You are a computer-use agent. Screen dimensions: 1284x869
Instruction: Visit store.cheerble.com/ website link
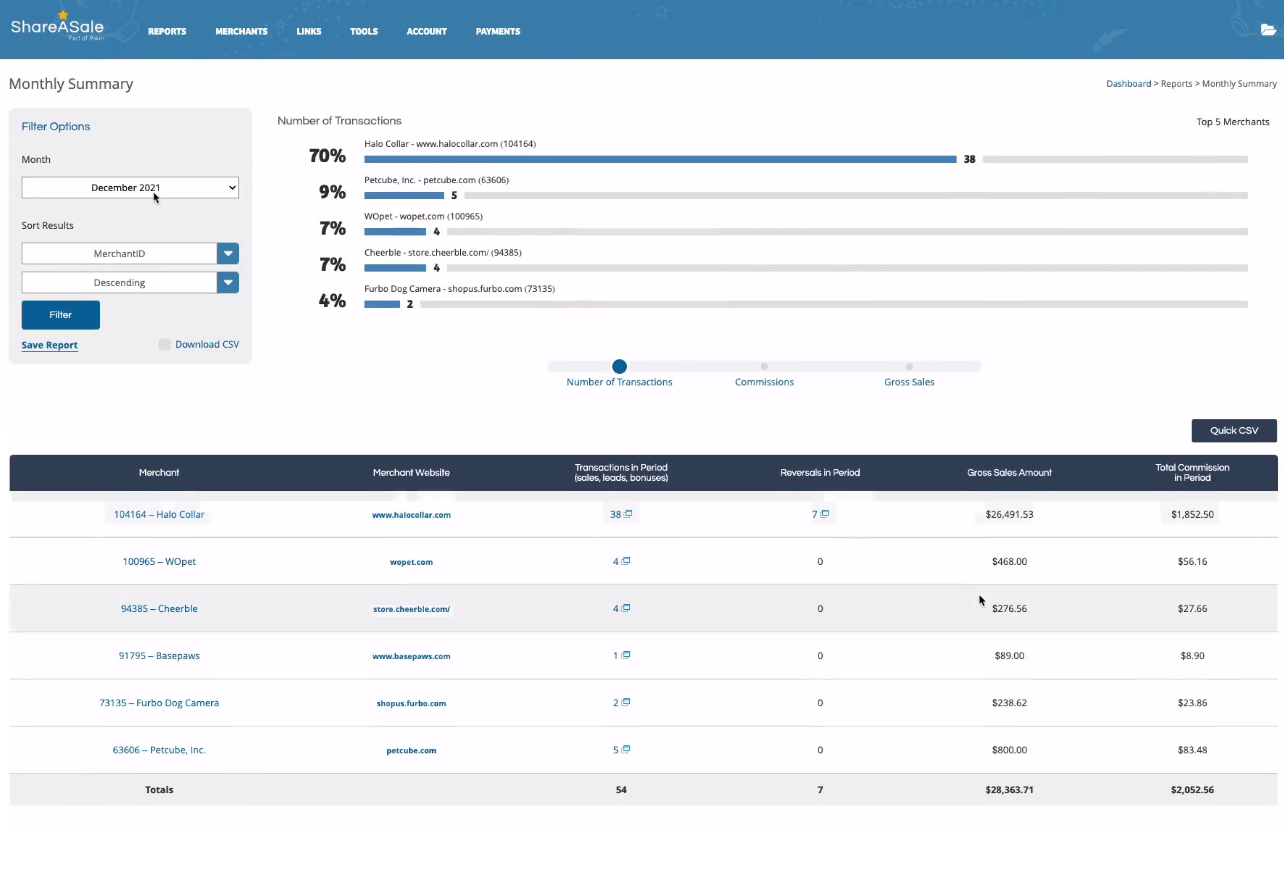point(411,609)
